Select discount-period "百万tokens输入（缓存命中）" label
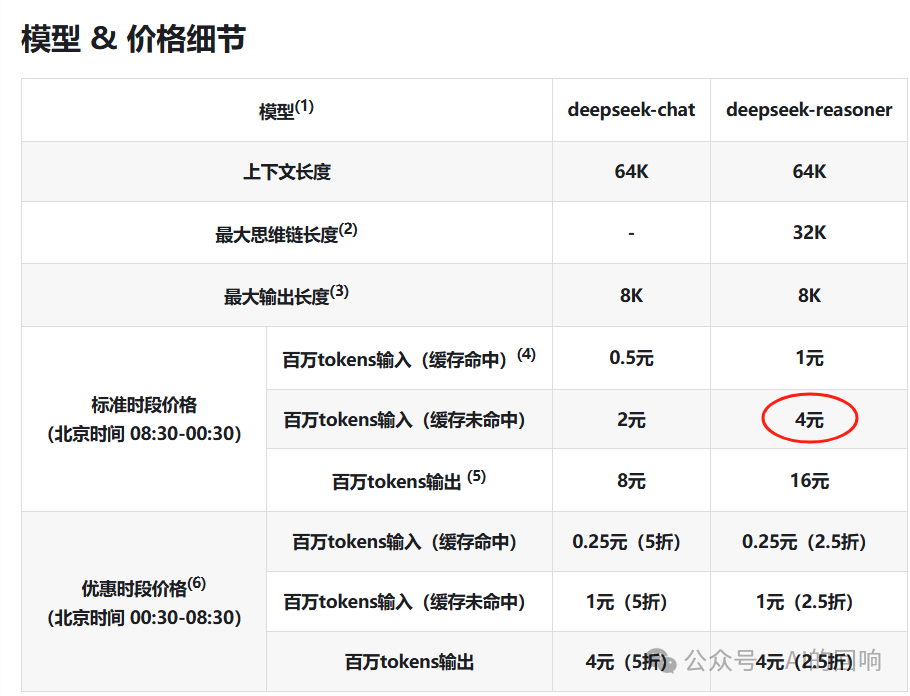The width and height of the screenshot is (910, 696). 405,542
